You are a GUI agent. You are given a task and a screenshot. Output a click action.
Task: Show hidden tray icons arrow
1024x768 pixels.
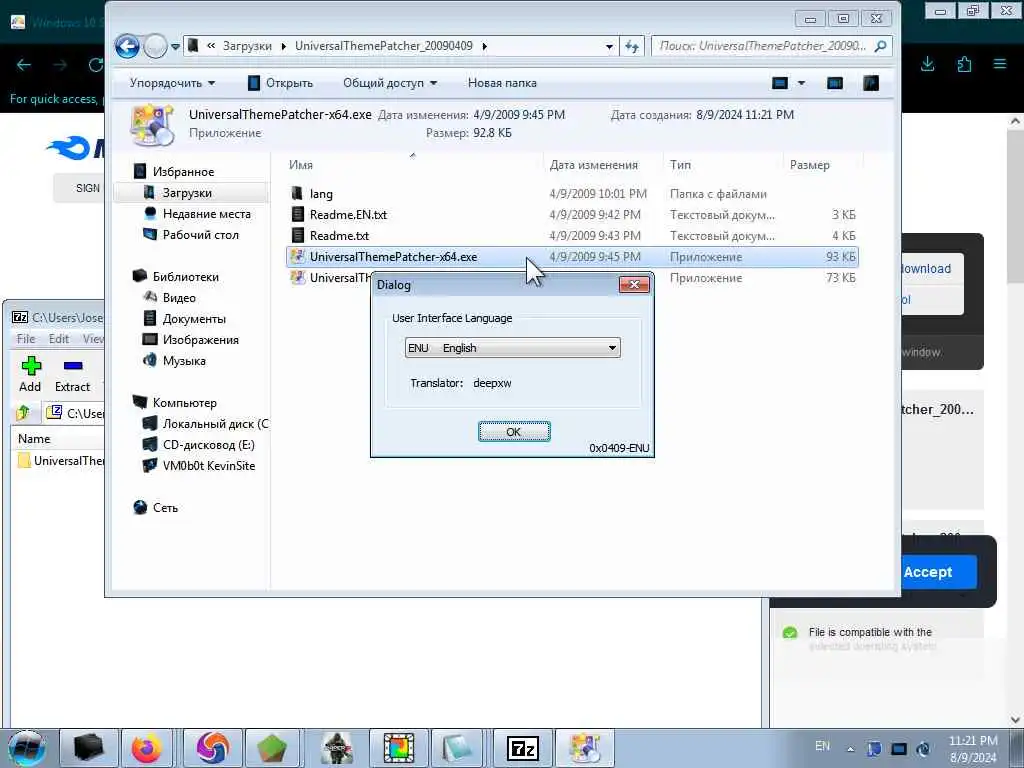[850, 749]
